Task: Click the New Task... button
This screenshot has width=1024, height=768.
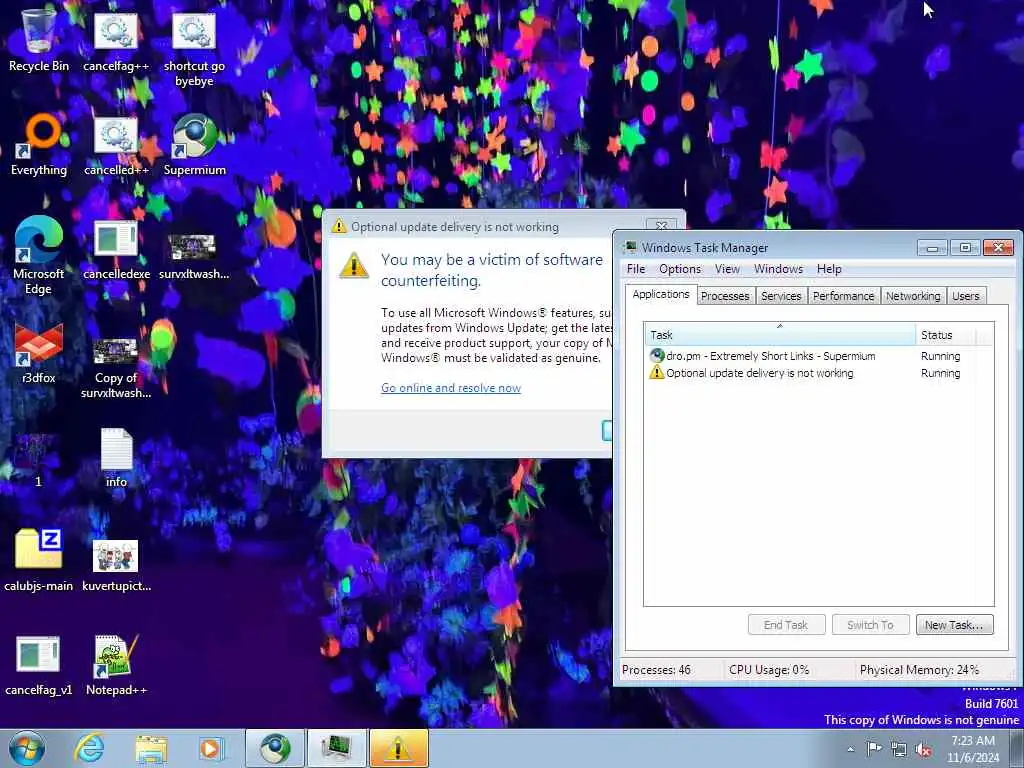Action: pyautogui.click(x=954, y=625)
